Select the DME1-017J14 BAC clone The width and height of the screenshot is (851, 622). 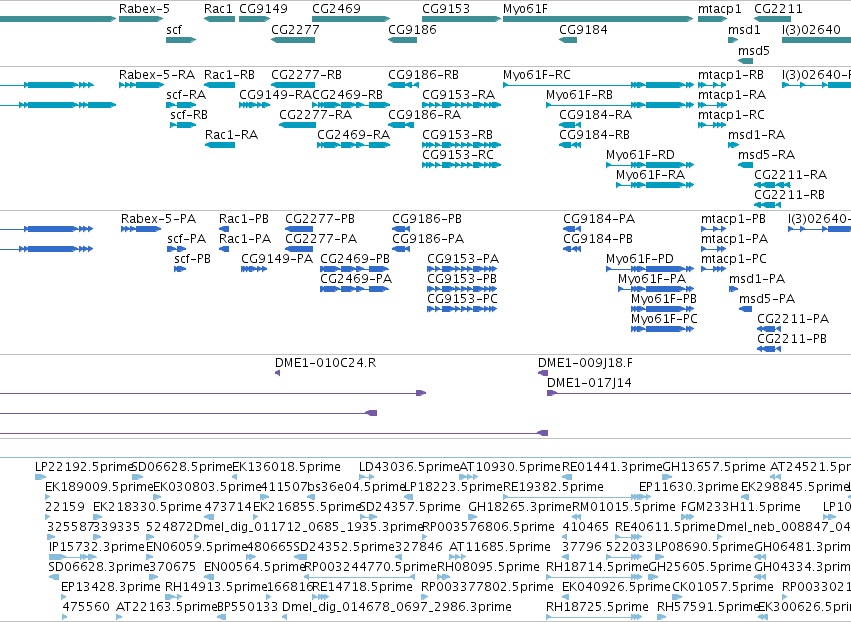(x=699, y=393)
